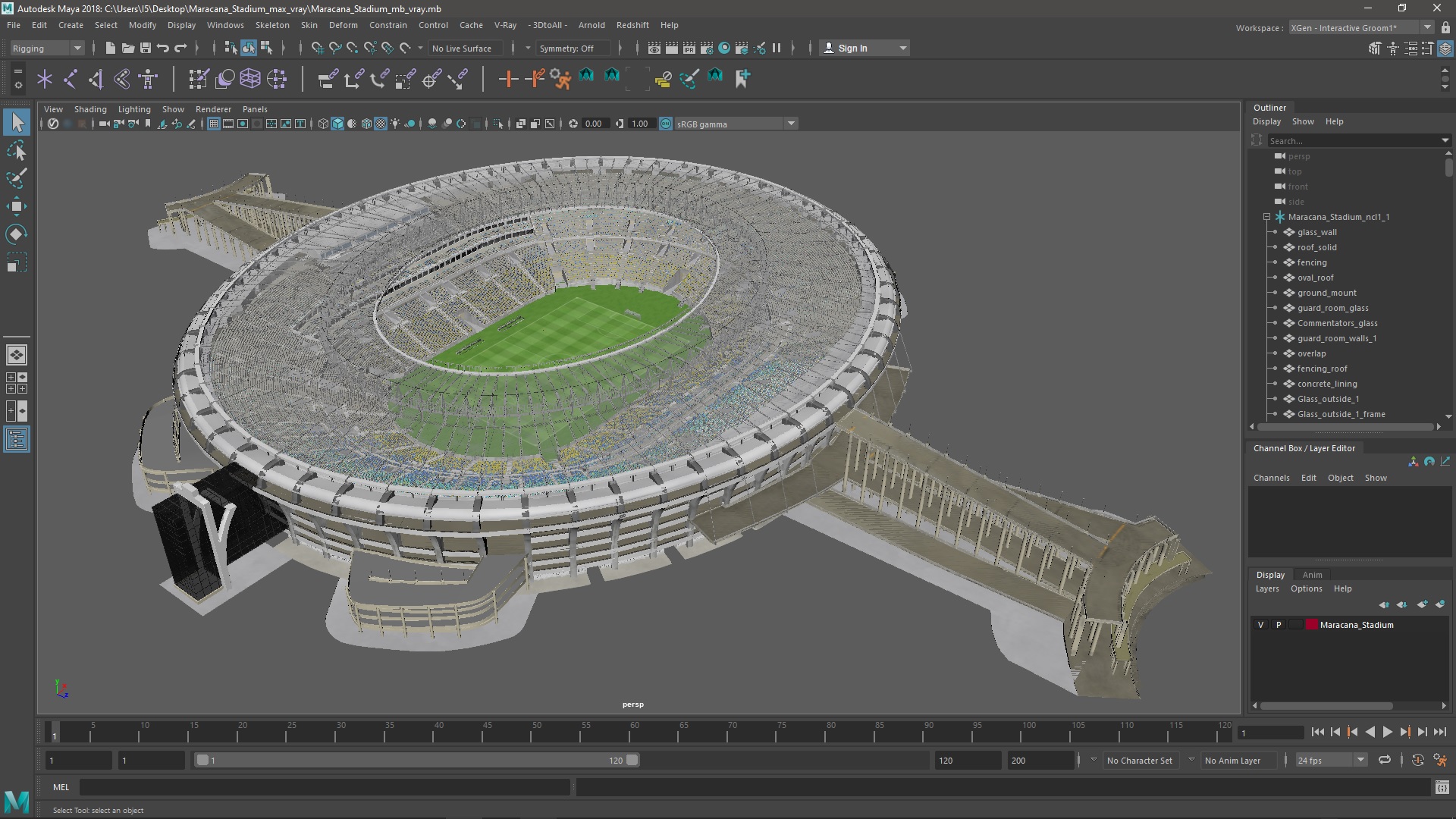This screenshot has width=1456, height=819.
Task: Open the Sign In dropdown arrow
Action: 902,48
